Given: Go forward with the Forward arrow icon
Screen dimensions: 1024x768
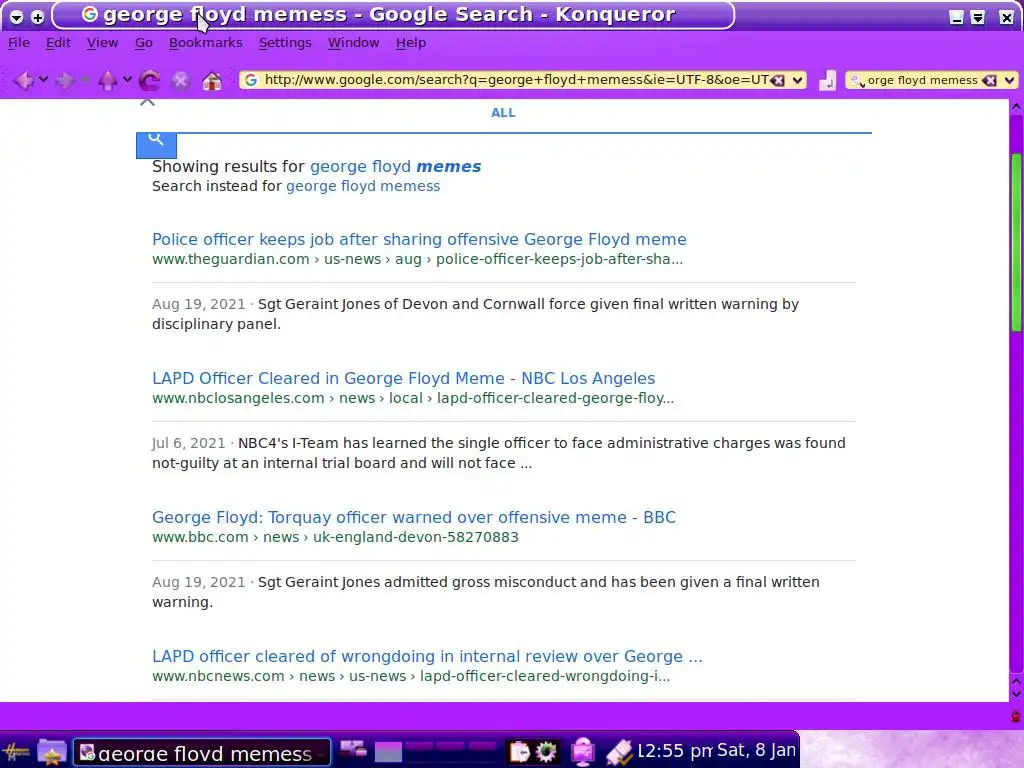Looking at the screenshot, I should [x=65, y=80].
